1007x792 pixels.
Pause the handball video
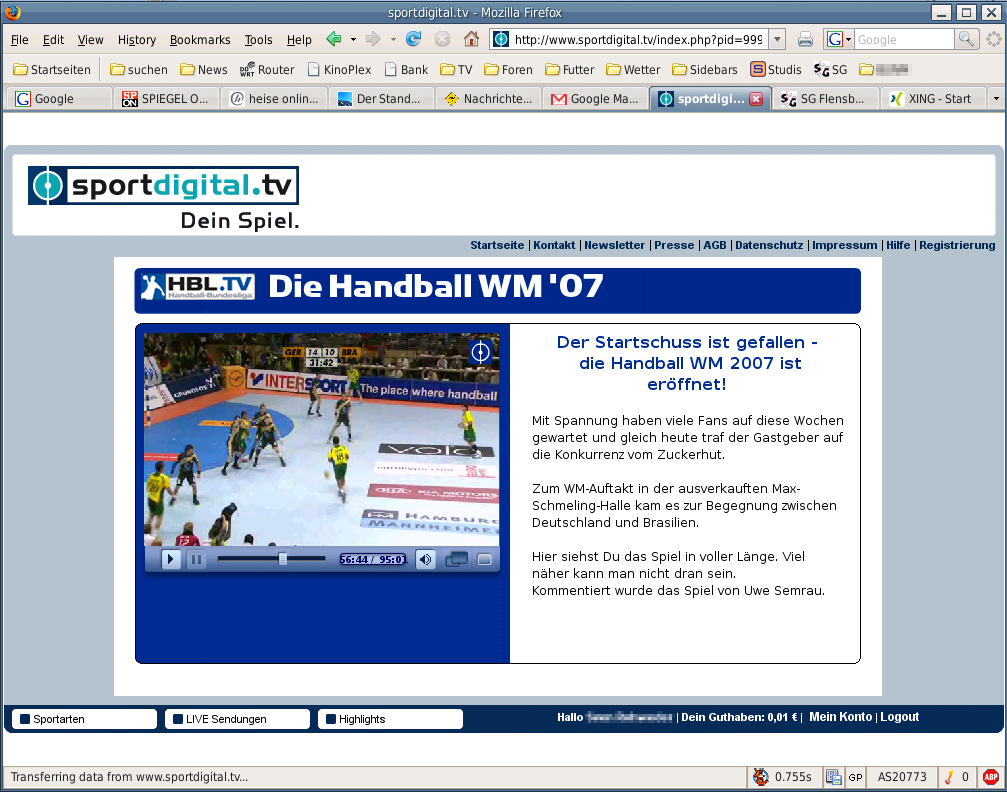(x=196, y=559)
